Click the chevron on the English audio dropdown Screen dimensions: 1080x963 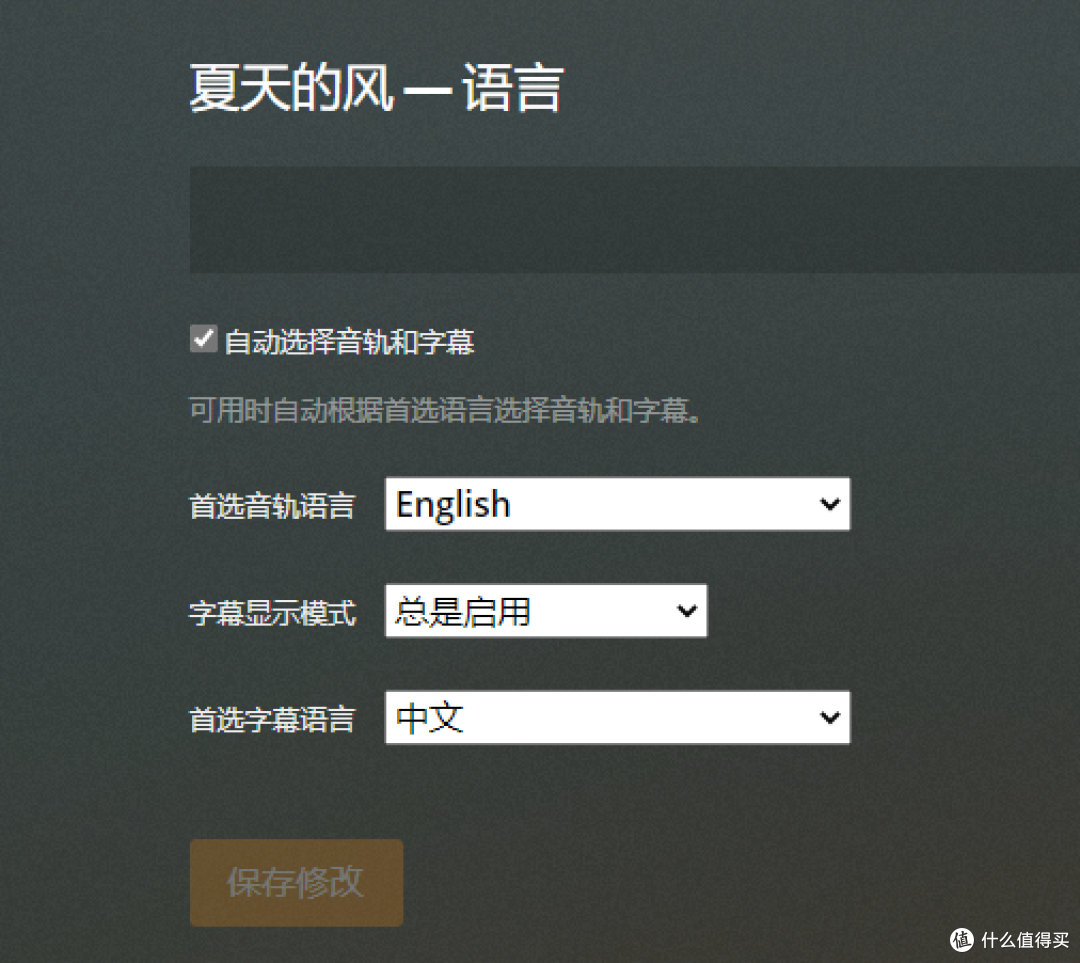828,504
